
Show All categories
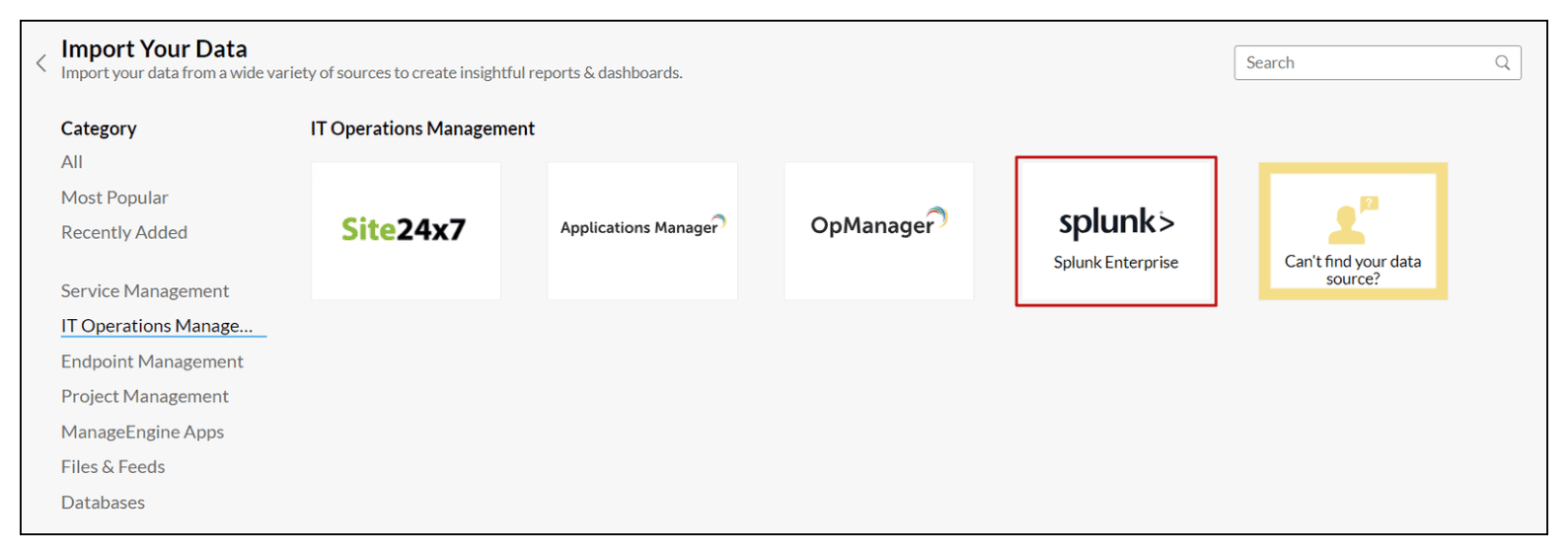[x=72, y=162]
